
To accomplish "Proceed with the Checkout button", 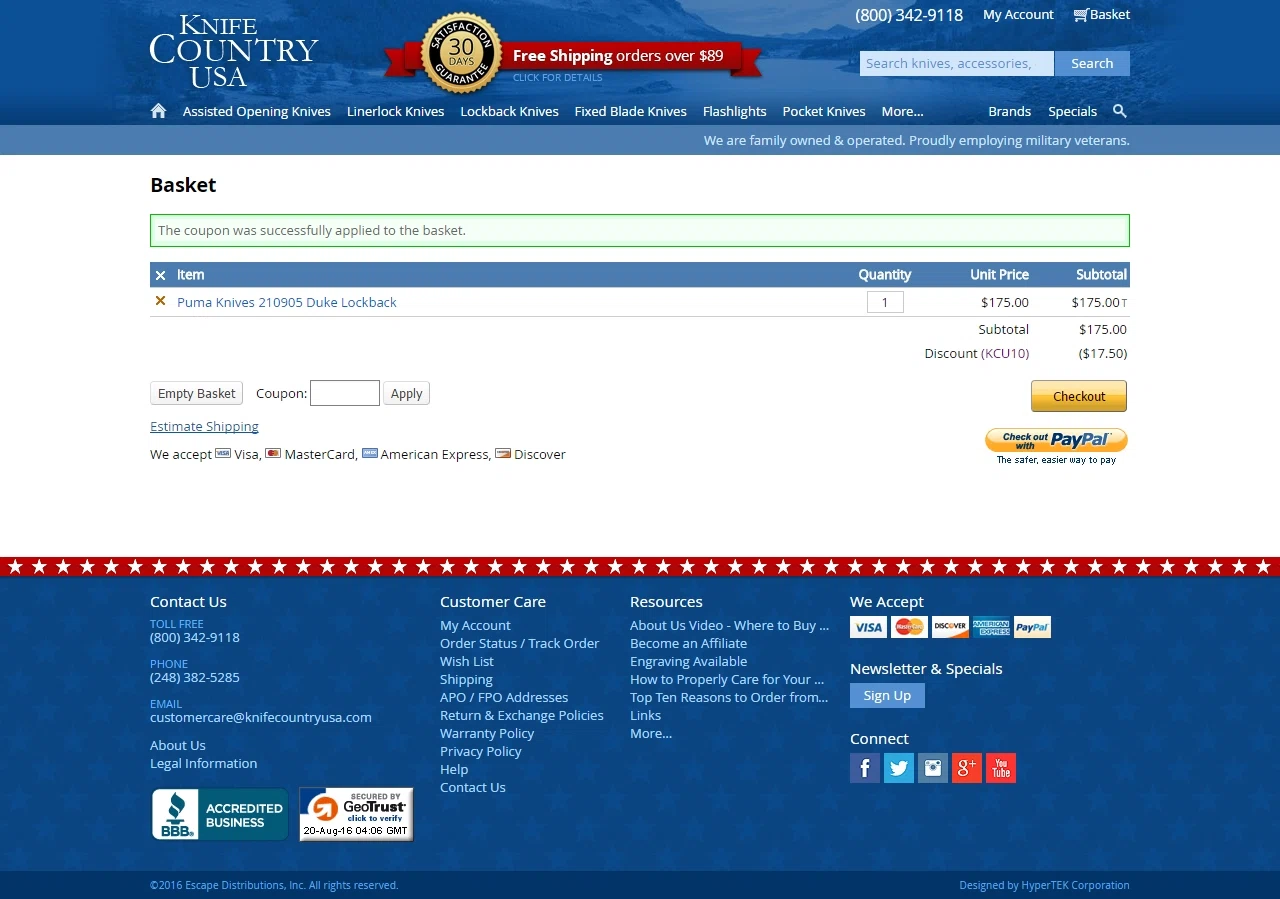I will (1079, 396).
